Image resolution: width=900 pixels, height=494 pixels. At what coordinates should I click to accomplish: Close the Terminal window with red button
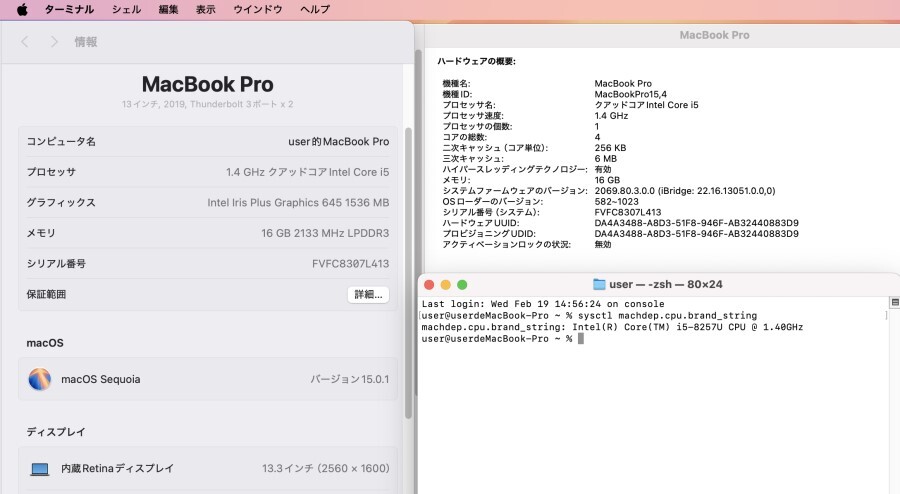tap(430, 285)
